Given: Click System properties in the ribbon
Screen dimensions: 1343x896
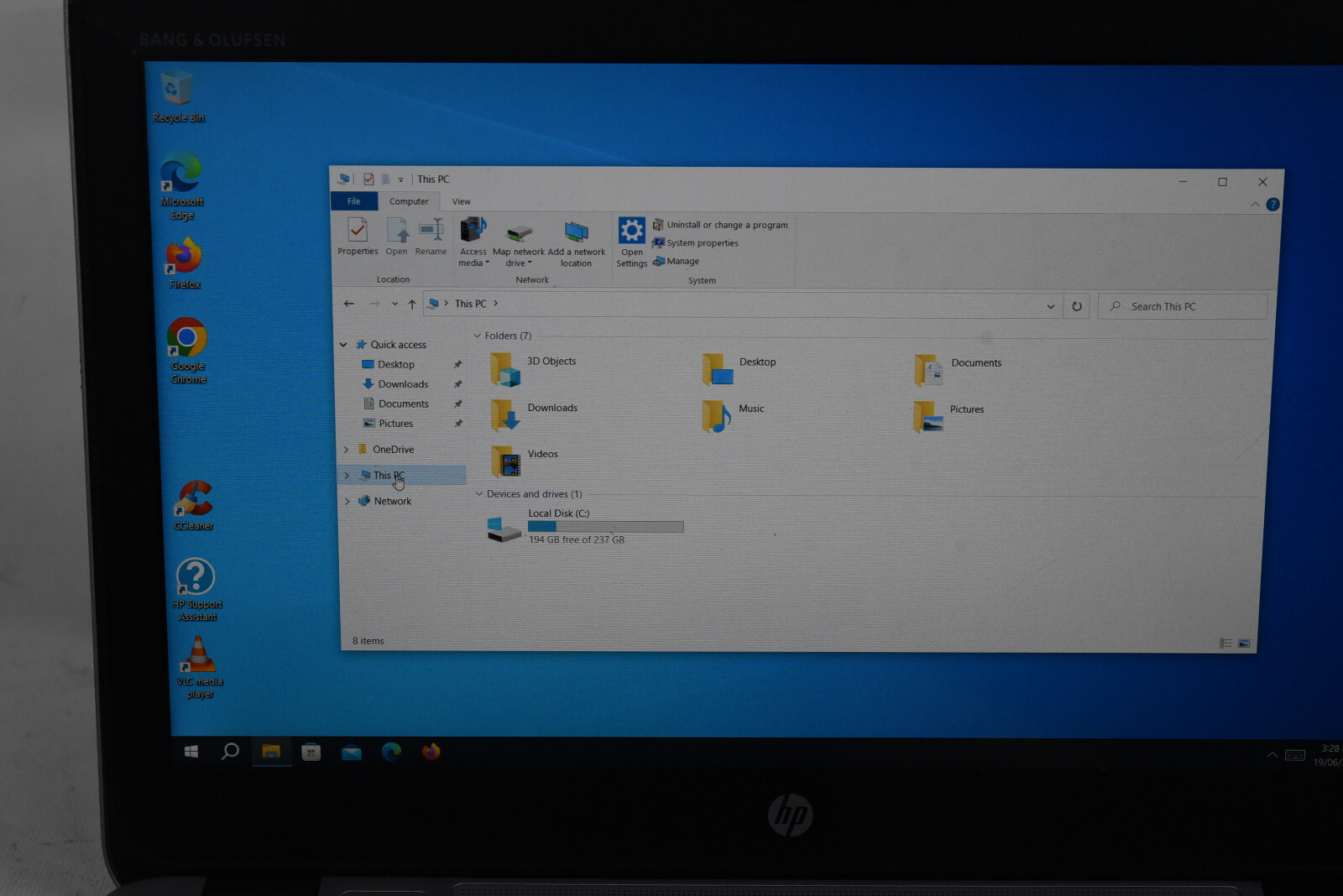Looking at the screenshot, I should point(696,243).
